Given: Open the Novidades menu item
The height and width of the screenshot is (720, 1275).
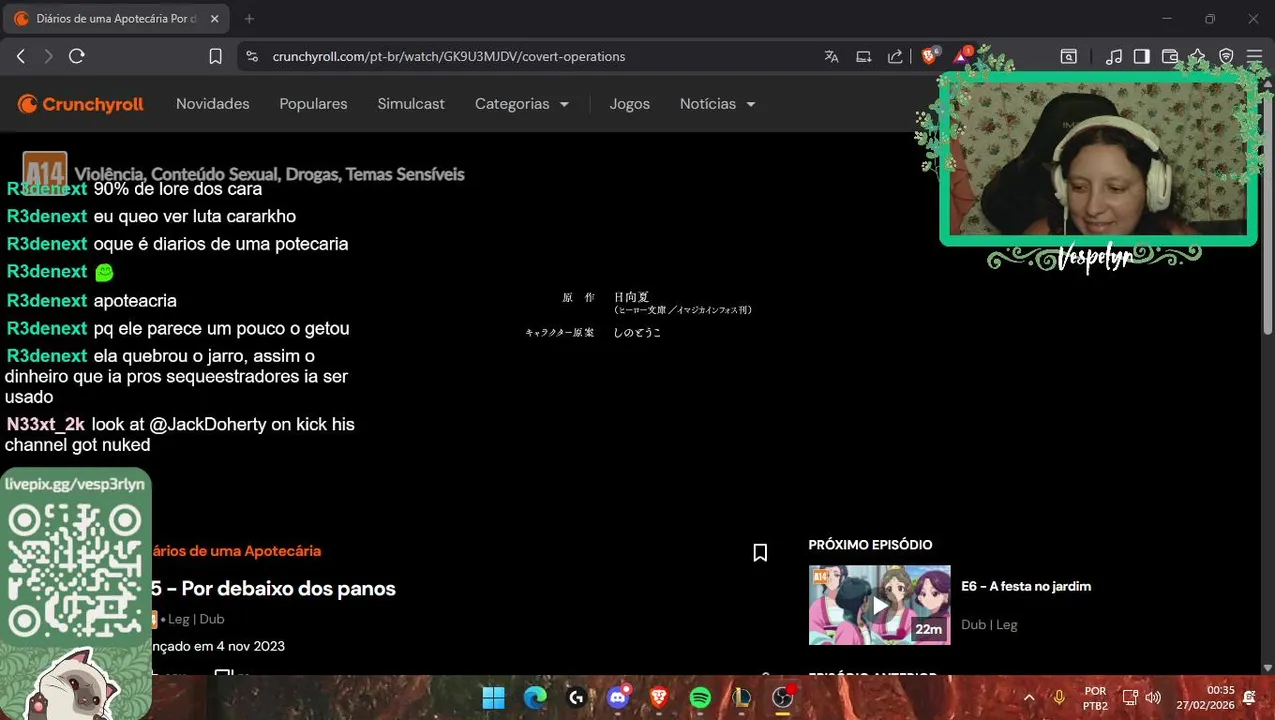Looking at the screenshot, I should pyautogui.click(x=213, y=104).
